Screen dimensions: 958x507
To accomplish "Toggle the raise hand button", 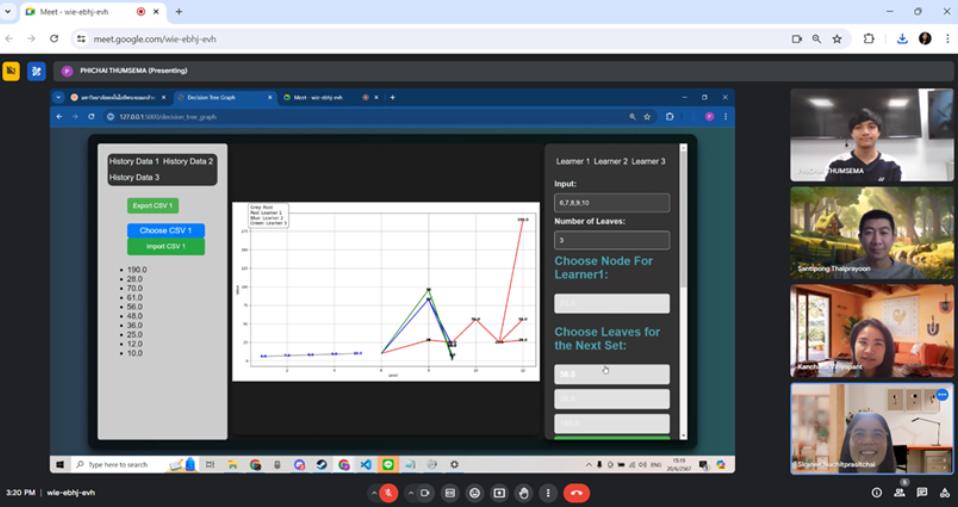I will (x=523, y=493).
